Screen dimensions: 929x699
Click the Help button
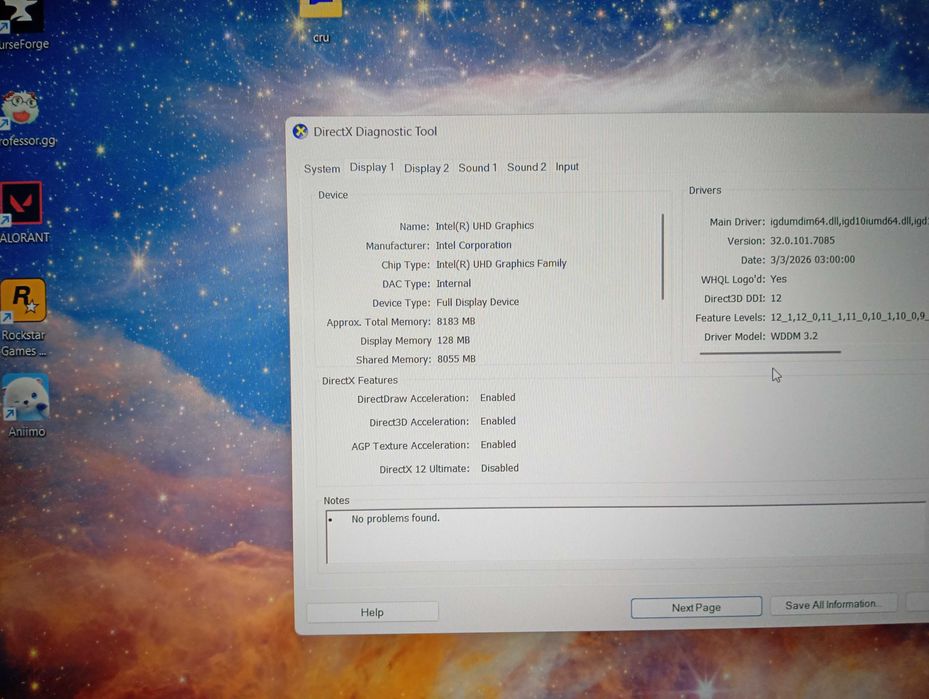372,612
